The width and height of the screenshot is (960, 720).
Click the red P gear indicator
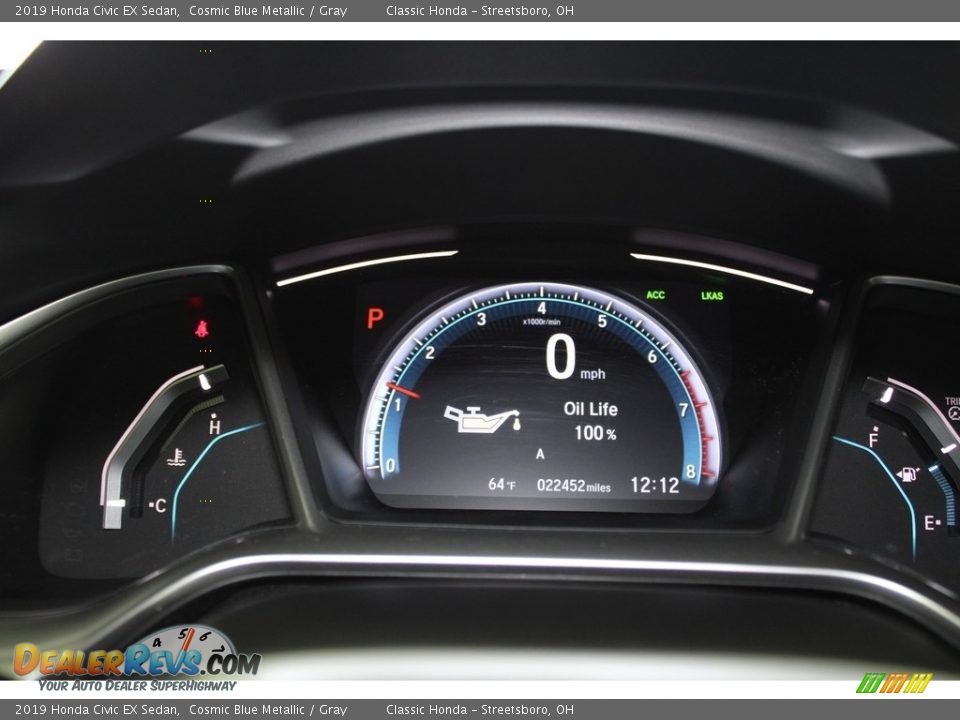click(x=375, y=318)
